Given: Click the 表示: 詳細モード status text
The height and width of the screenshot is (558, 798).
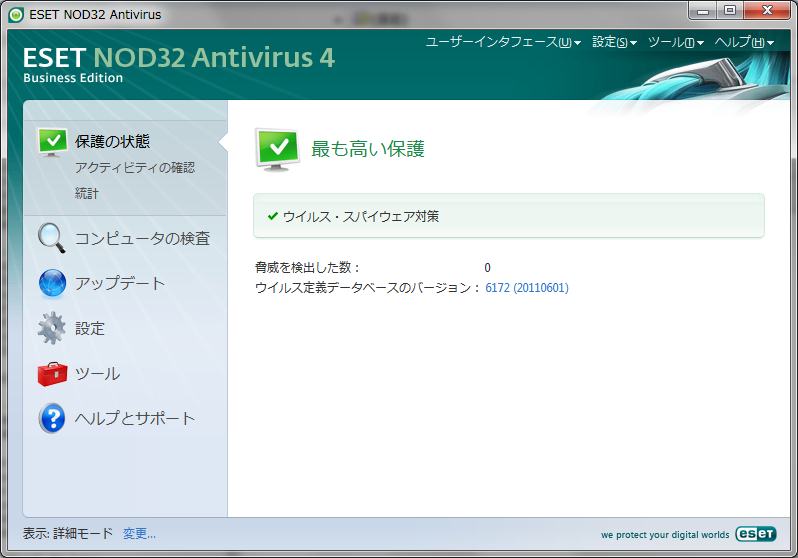Looking at the screenshot, I should [x=68, y=534].
